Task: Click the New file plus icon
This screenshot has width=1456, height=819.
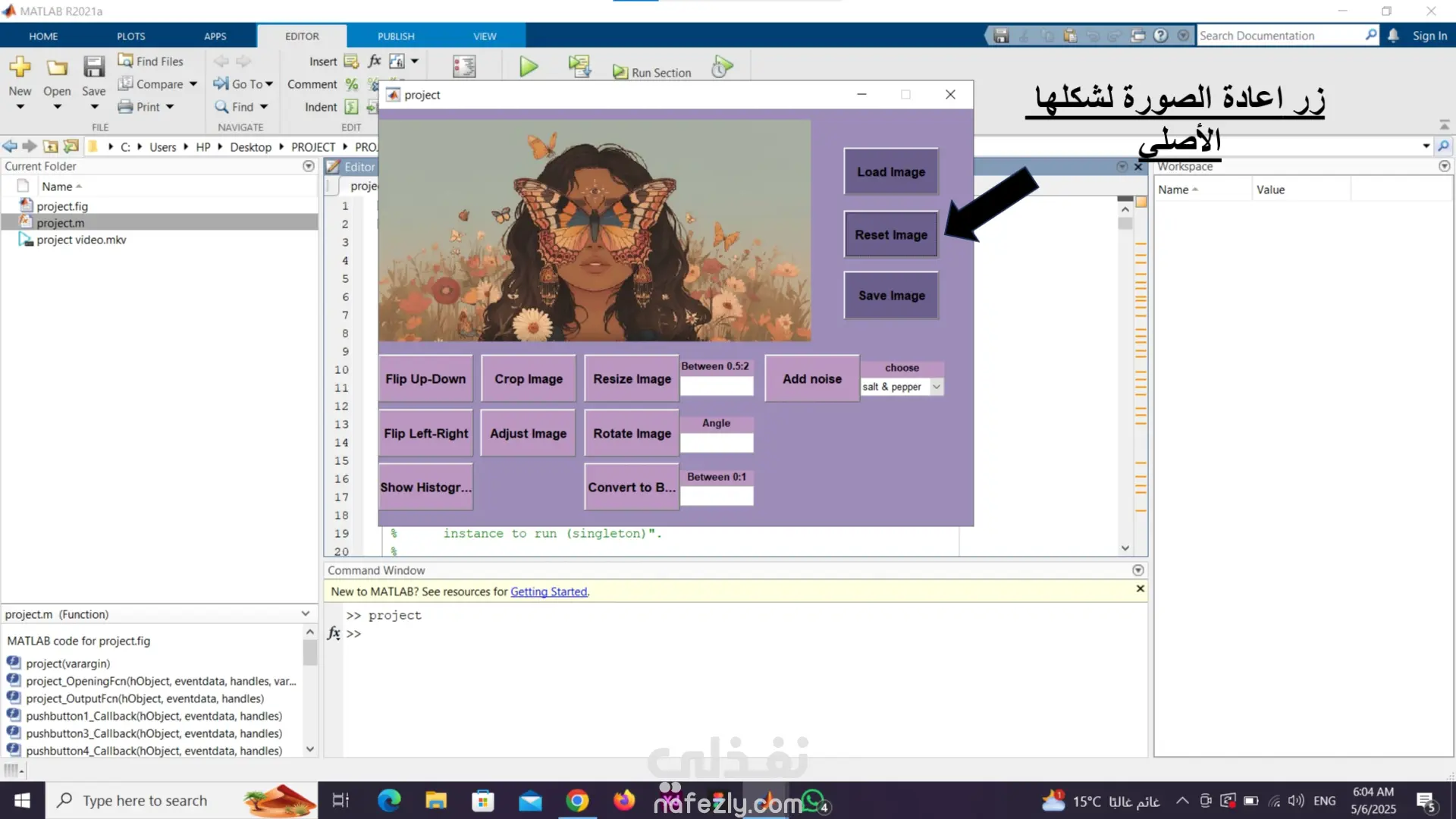Action: 20,67
